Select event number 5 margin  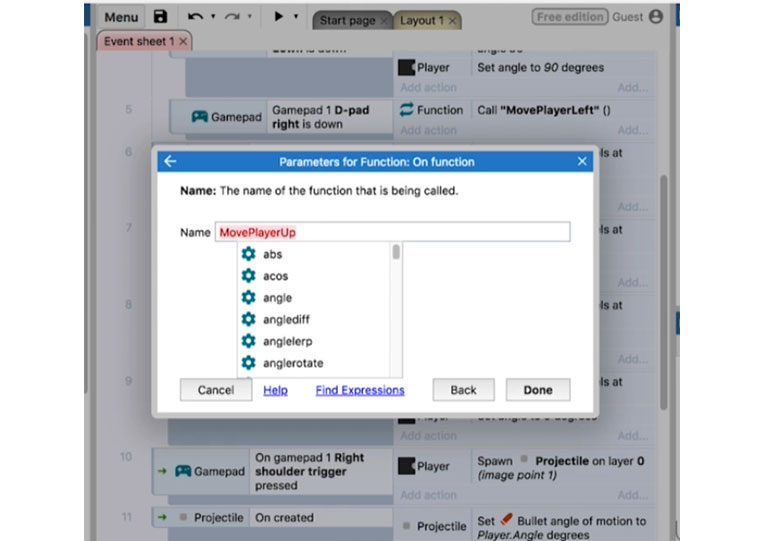point(128,109)
